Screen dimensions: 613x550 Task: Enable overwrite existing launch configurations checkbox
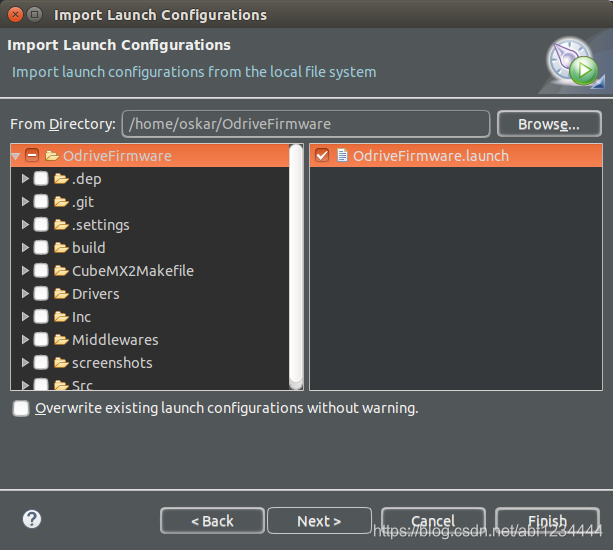coord(21,408)
